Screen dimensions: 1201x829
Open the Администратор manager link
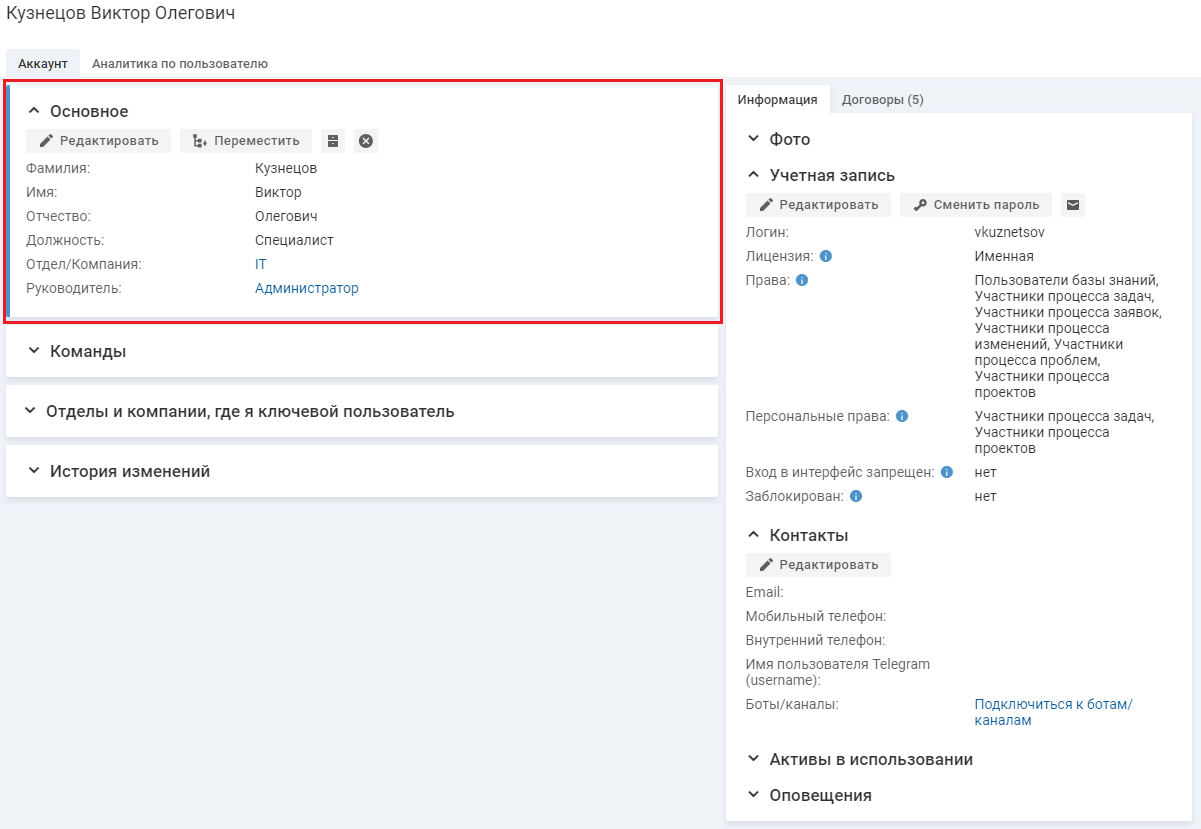coord(306,288)
